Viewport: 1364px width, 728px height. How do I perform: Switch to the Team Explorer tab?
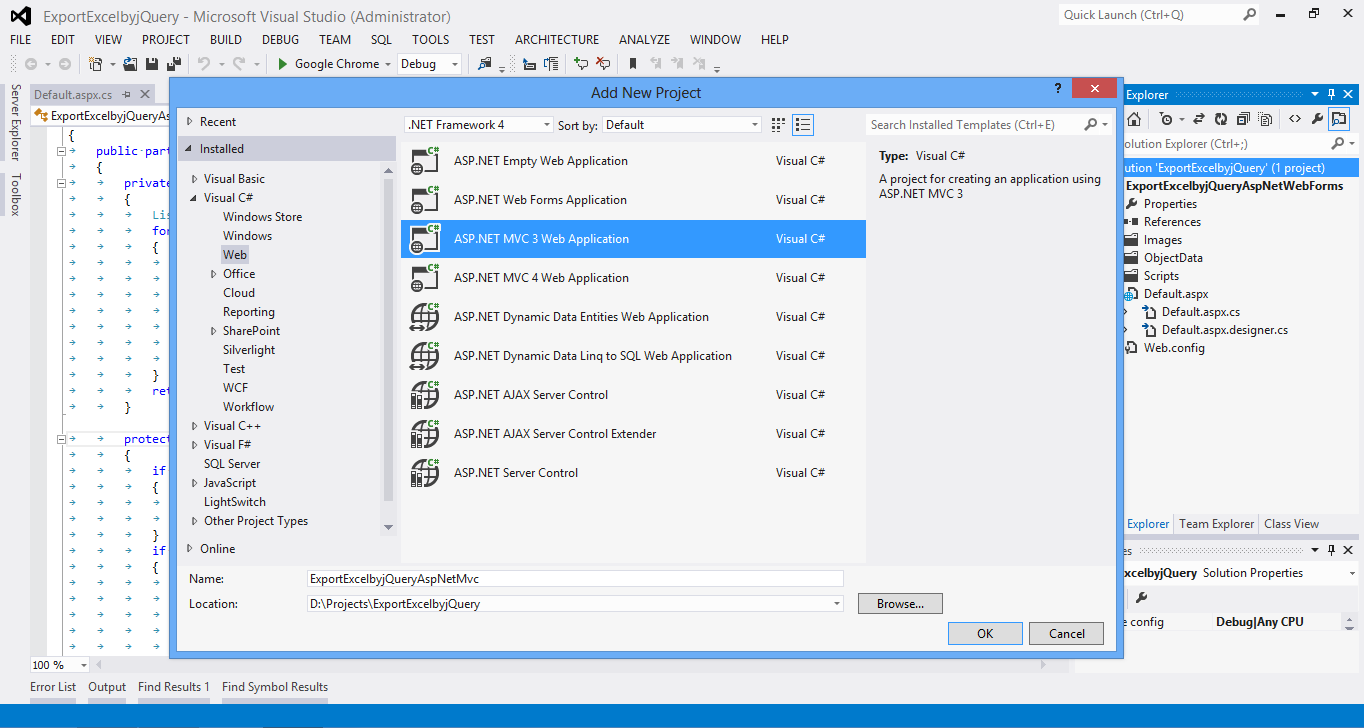[x=1216, y=524]
